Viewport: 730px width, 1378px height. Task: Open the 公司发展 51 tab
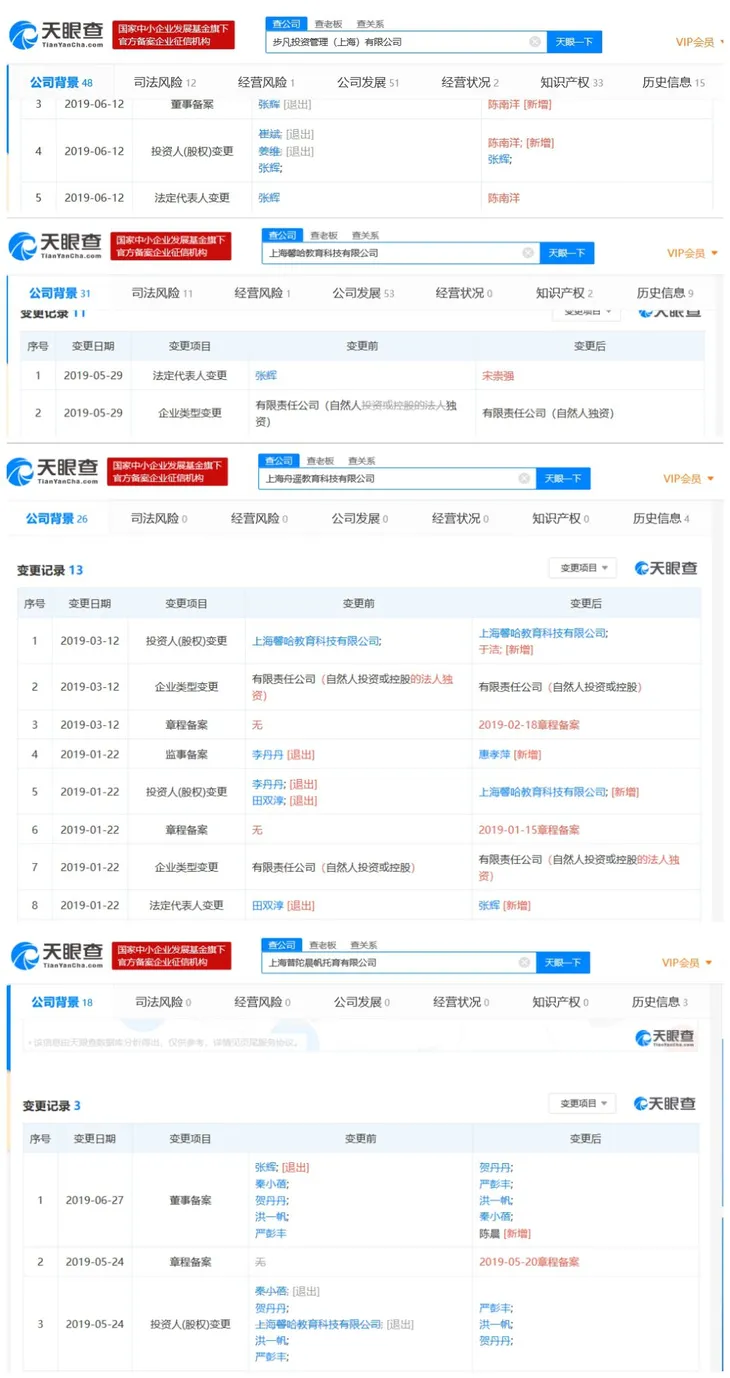(x=368, y=82)
